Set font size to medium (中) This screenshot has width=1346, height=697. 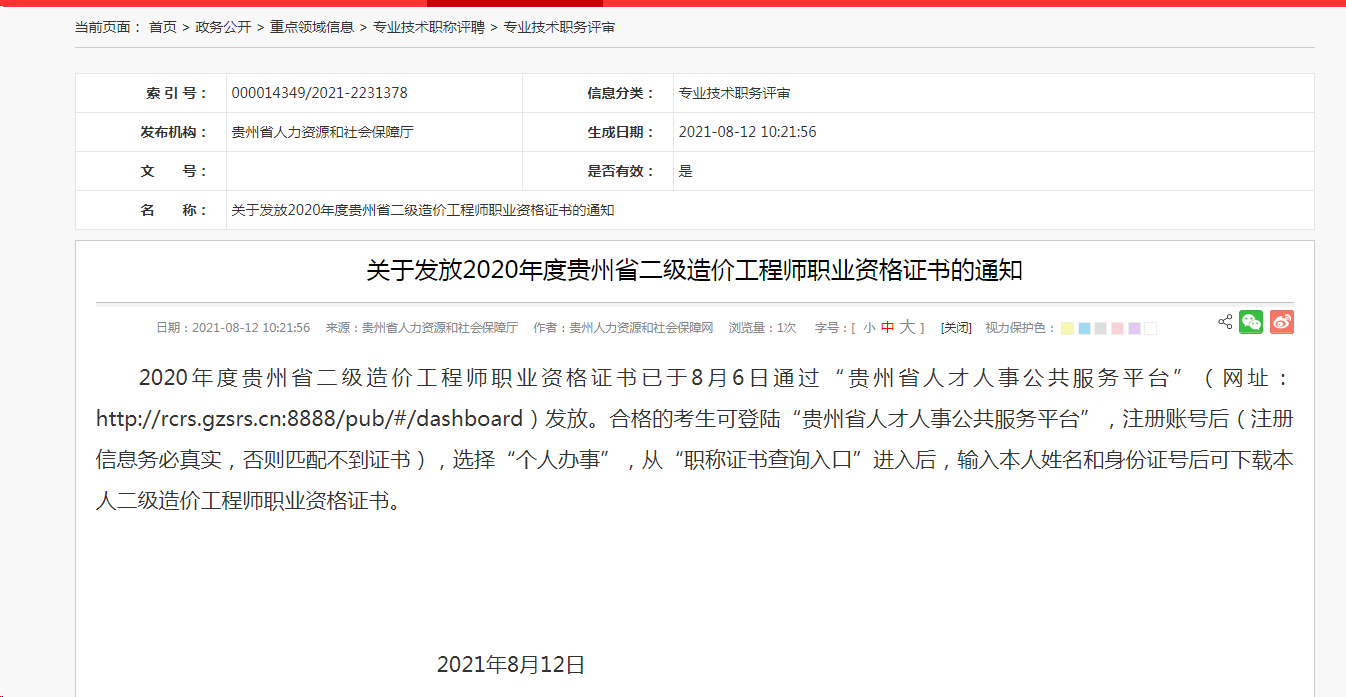click(887, 328)
